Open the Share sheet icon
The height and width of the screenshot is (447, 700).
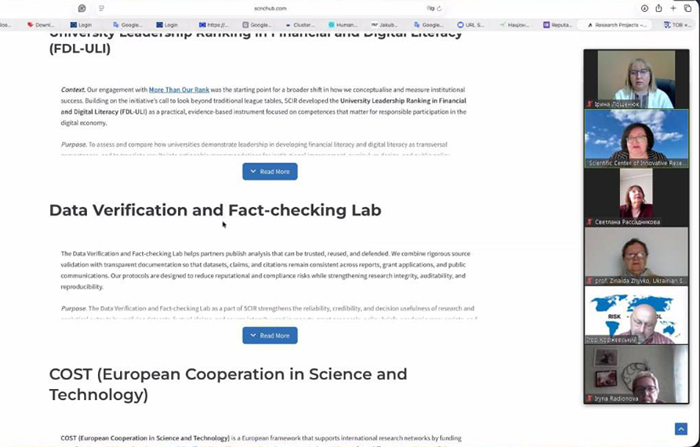coord(658,8)
